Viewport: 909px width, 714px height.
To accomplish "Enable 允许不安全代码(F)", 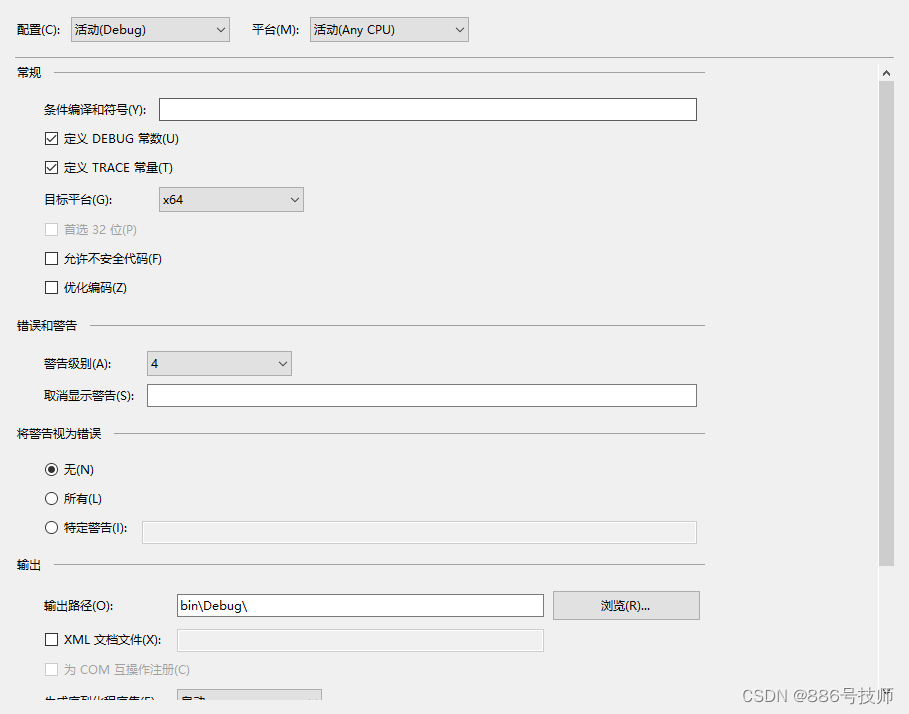I will tap(51, 258).
